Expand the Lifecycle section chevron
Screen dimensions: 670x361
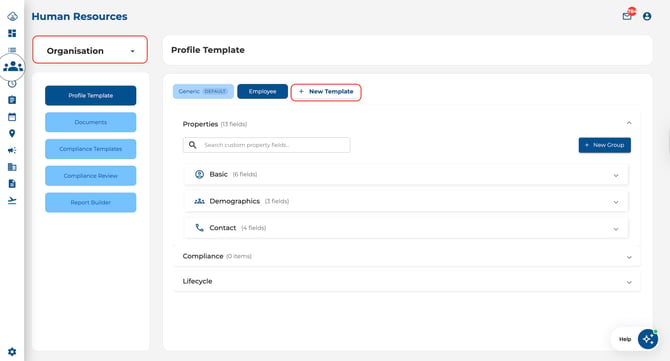point(629,282)
